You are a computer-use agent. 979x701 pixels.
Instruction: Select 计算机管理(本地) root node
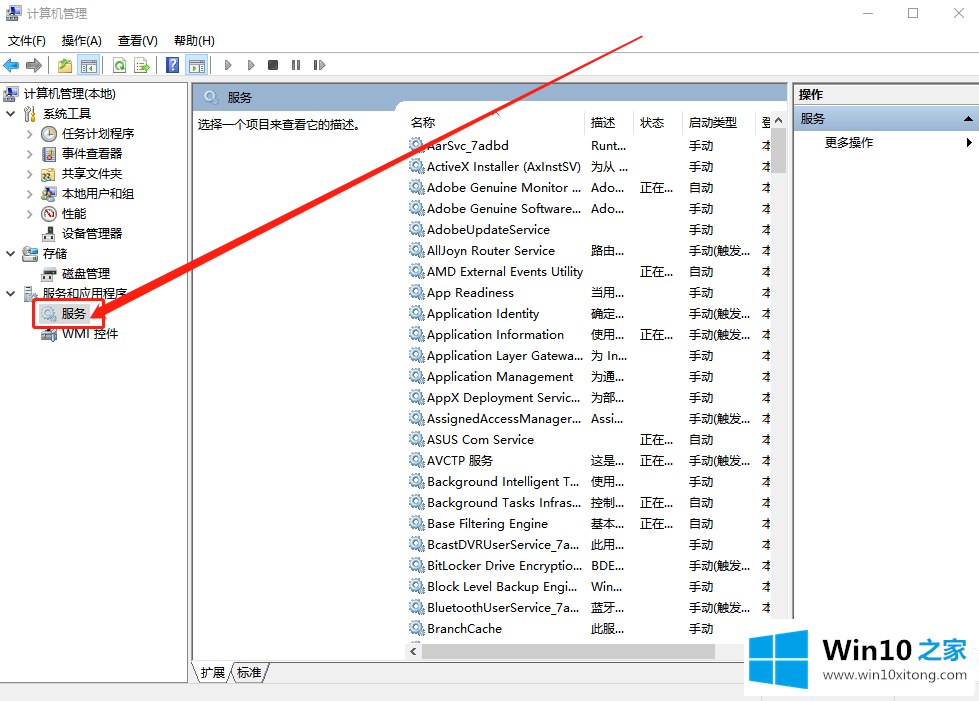pyautogui.click(x=69, y=94)
